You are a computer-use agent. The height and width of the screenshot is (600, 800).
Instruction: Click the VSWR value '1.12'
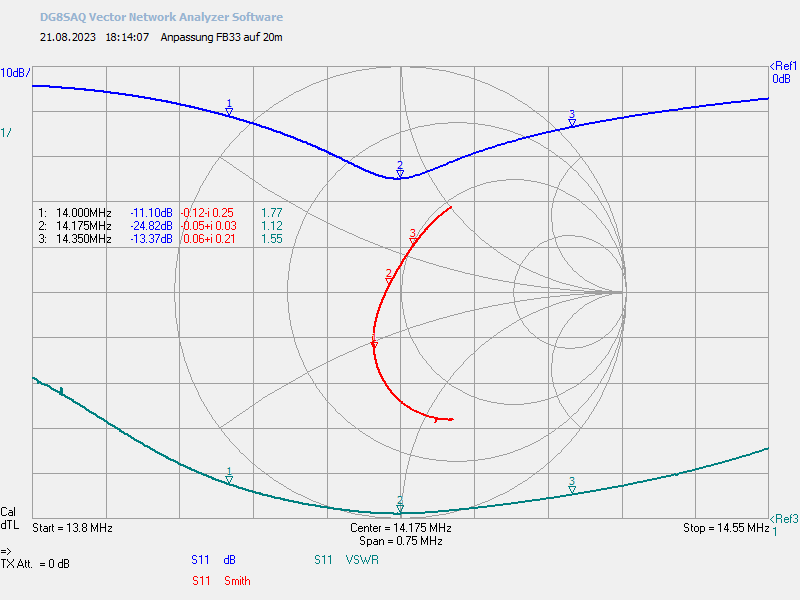point(272,226)
